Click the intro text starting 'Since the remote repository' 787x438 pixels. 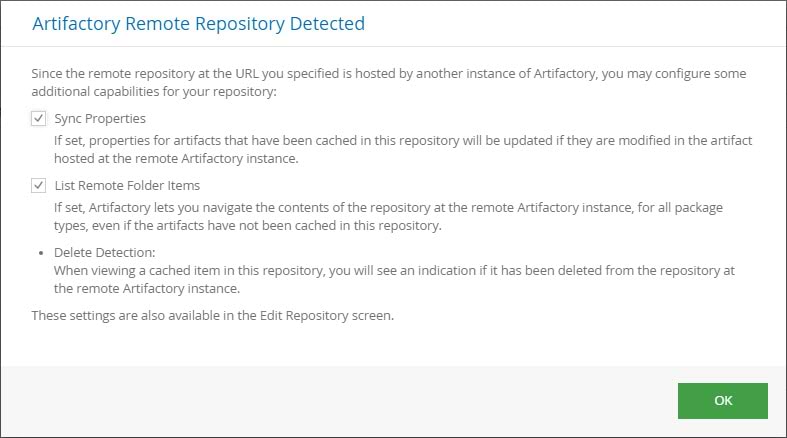(390, 75)
